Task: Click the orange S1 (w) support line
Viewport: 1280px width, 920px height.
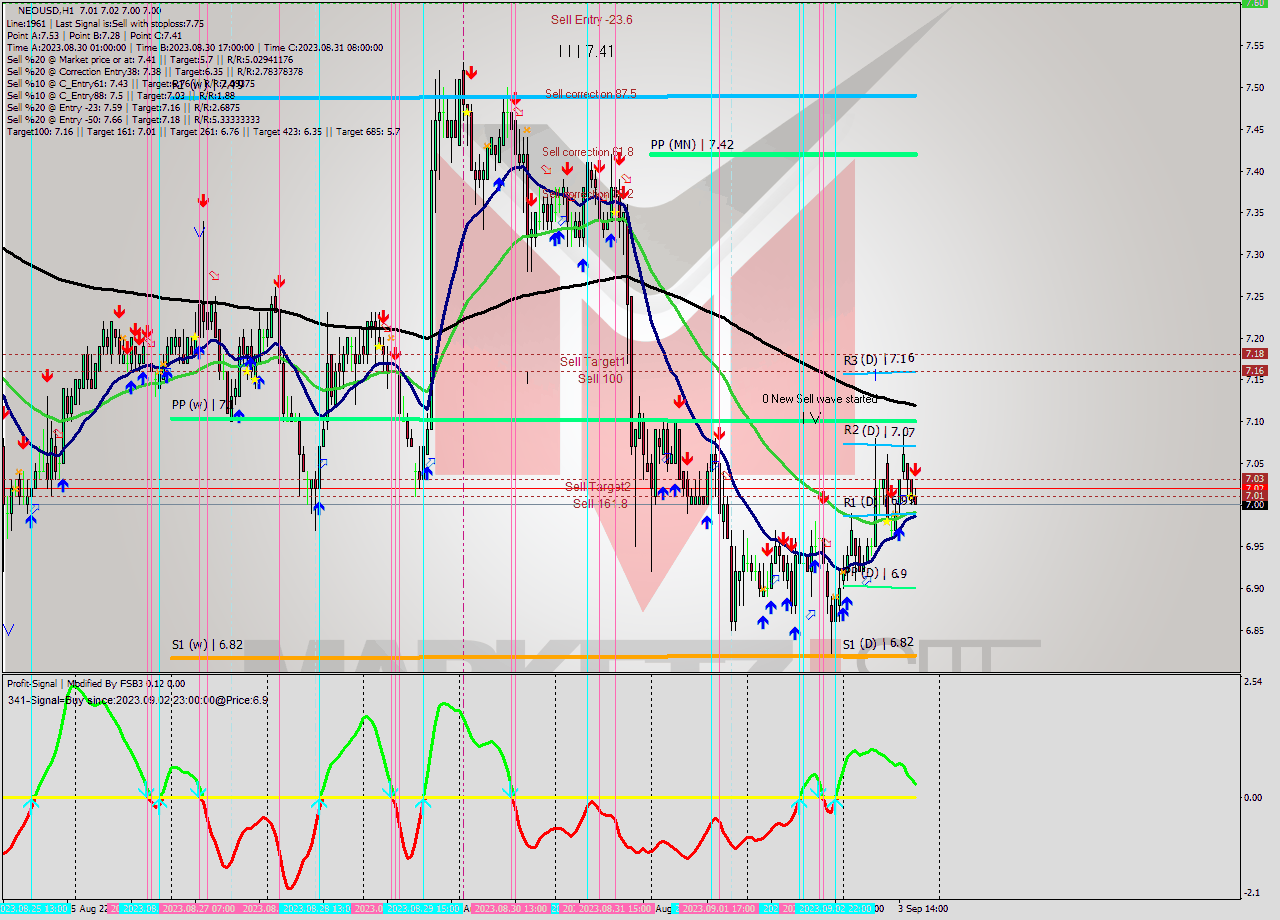Action: coord(543,657)
